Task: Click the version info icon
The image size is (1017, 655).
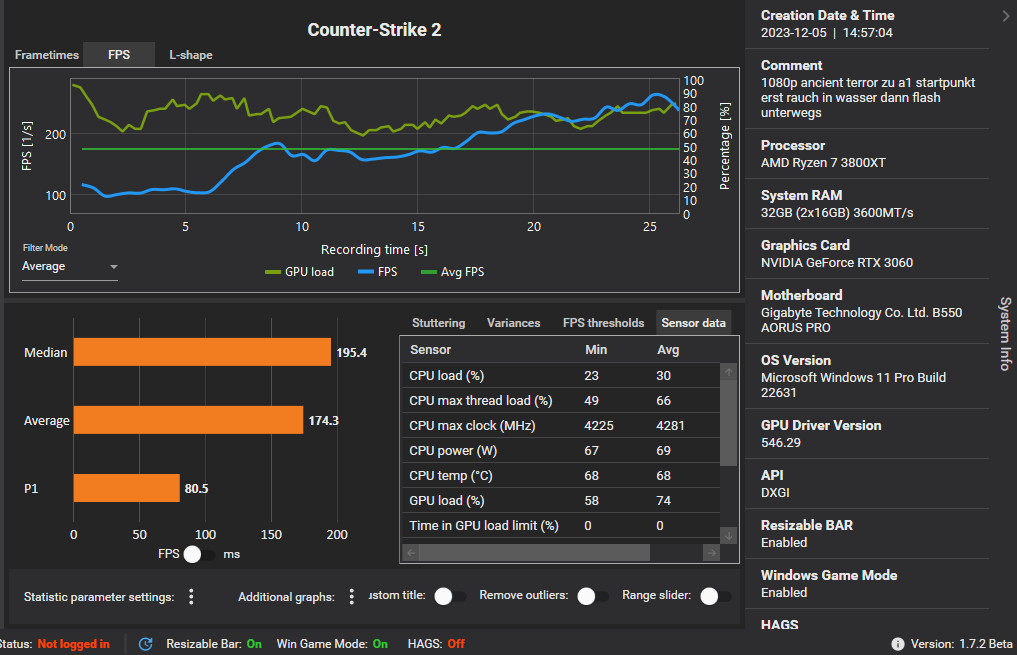Action: pyautogui.click(x=898, y=644)
